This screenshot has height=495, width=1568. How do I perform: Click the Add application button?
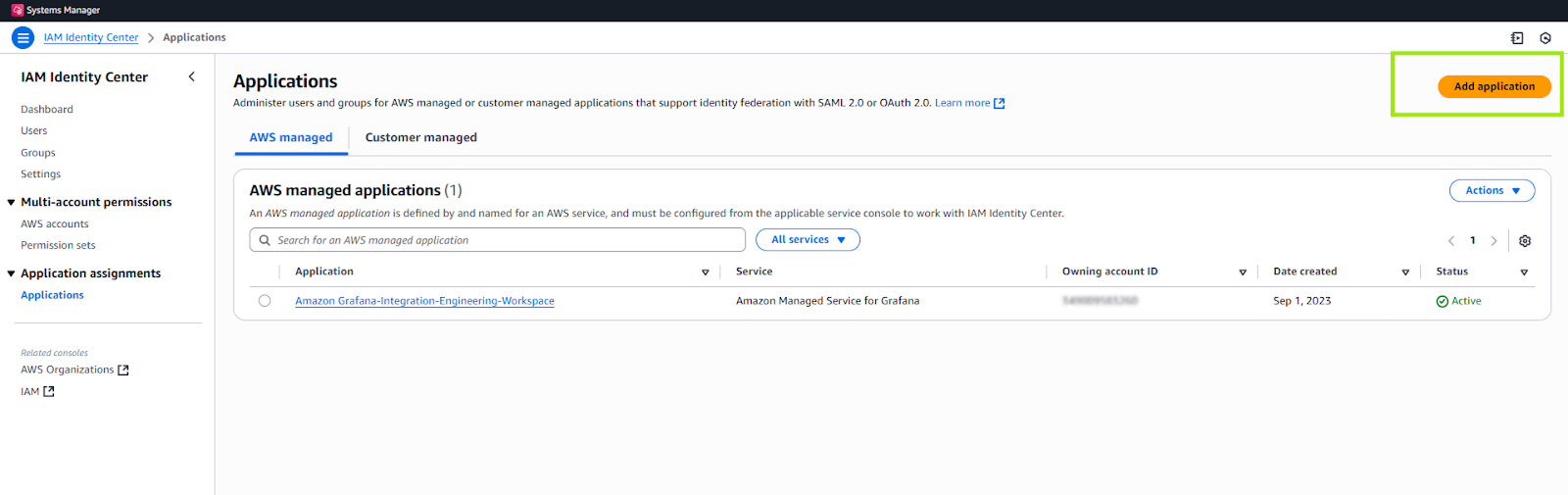click(x=1494, y=86)
